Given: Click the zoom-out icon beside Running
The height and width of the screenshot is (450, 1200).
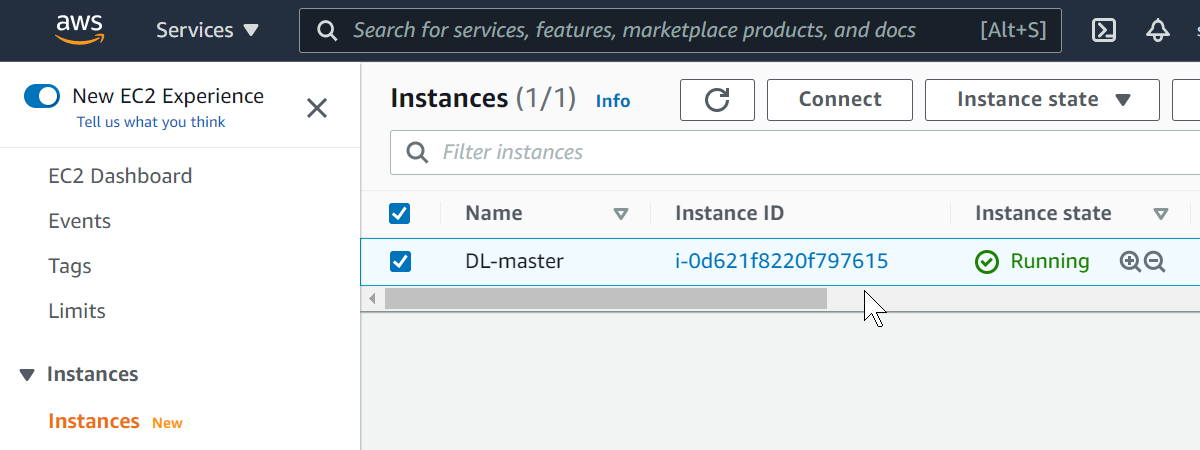Looking at the screenshot, I should (1155, 262).
